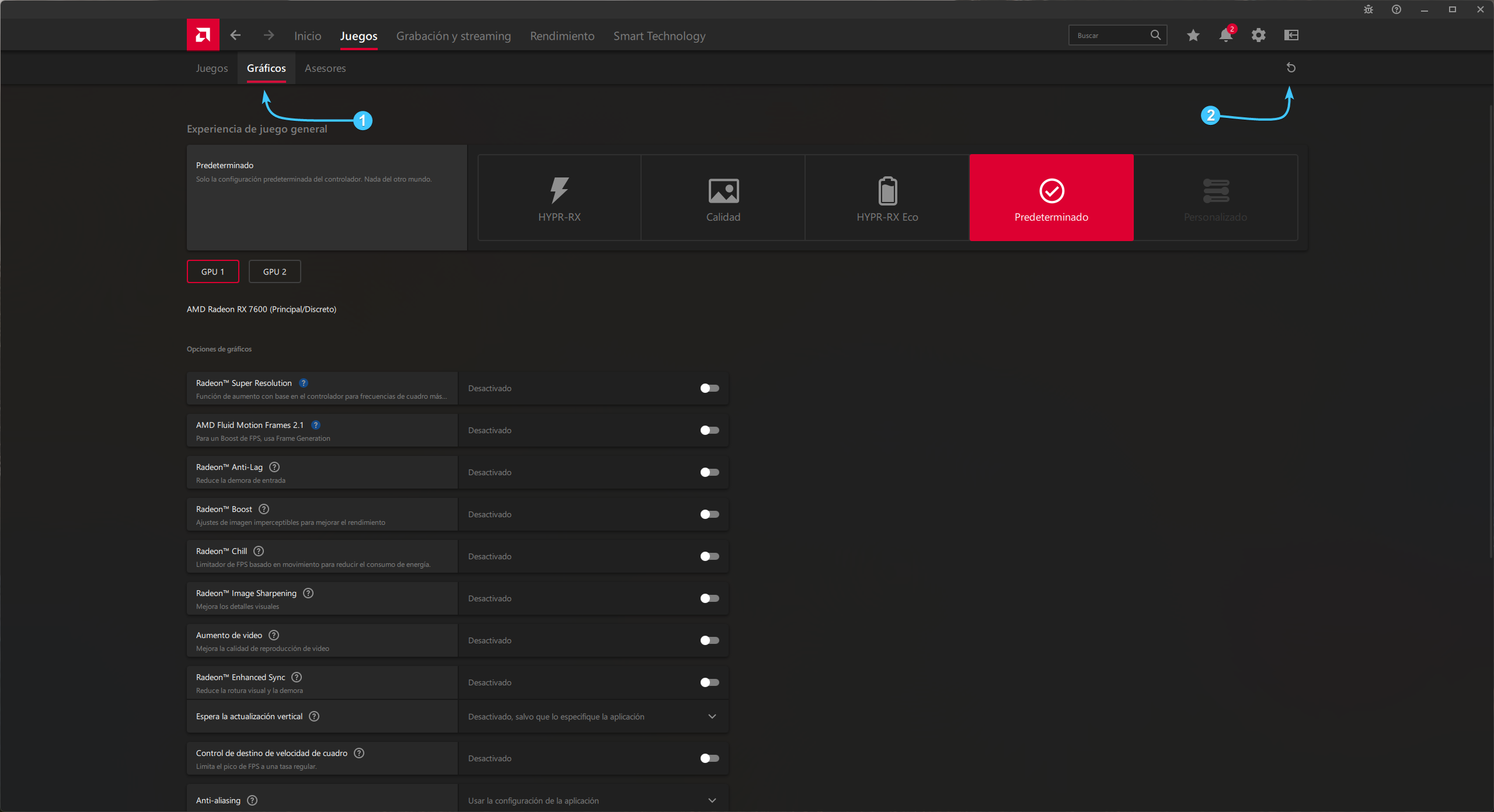Screen dimensions: 1494x812
Task: Choose GPU 2 button
Action: [x=274, y=271]
